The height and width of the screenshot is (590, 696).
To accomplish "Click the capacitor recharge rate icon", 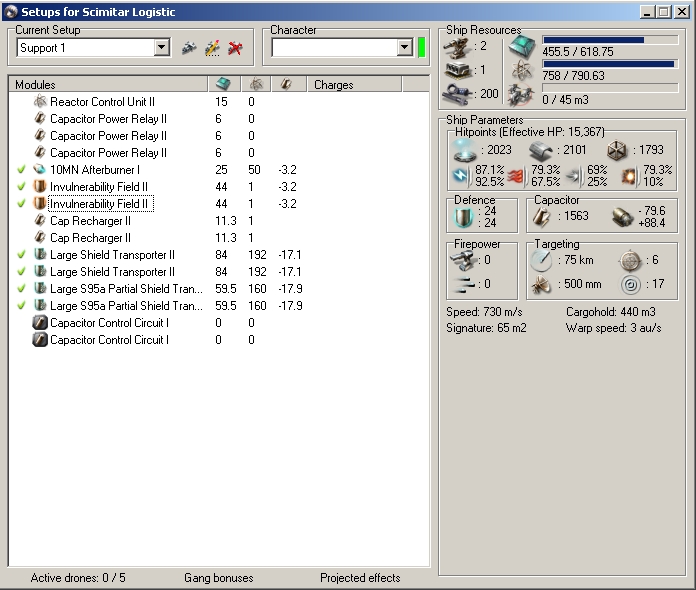I will [x=623, y=217].
